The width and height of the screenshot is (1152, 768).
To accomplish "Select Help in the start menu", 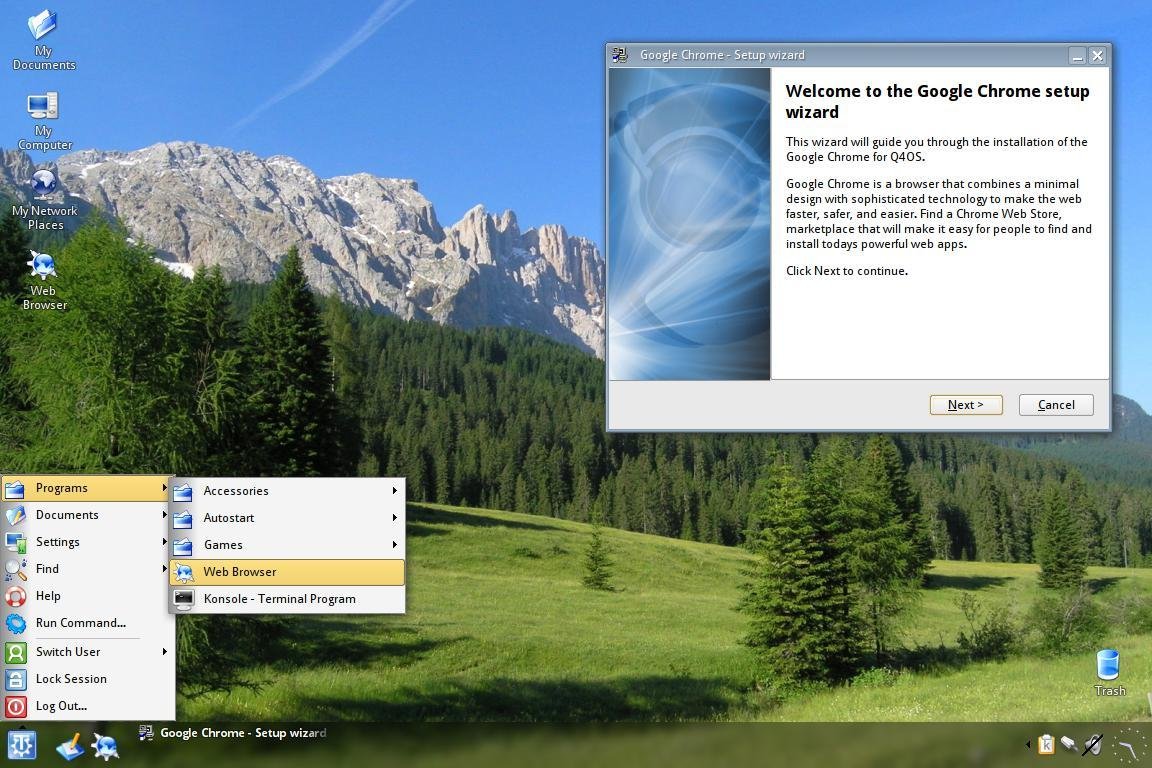I will point(87,596).
